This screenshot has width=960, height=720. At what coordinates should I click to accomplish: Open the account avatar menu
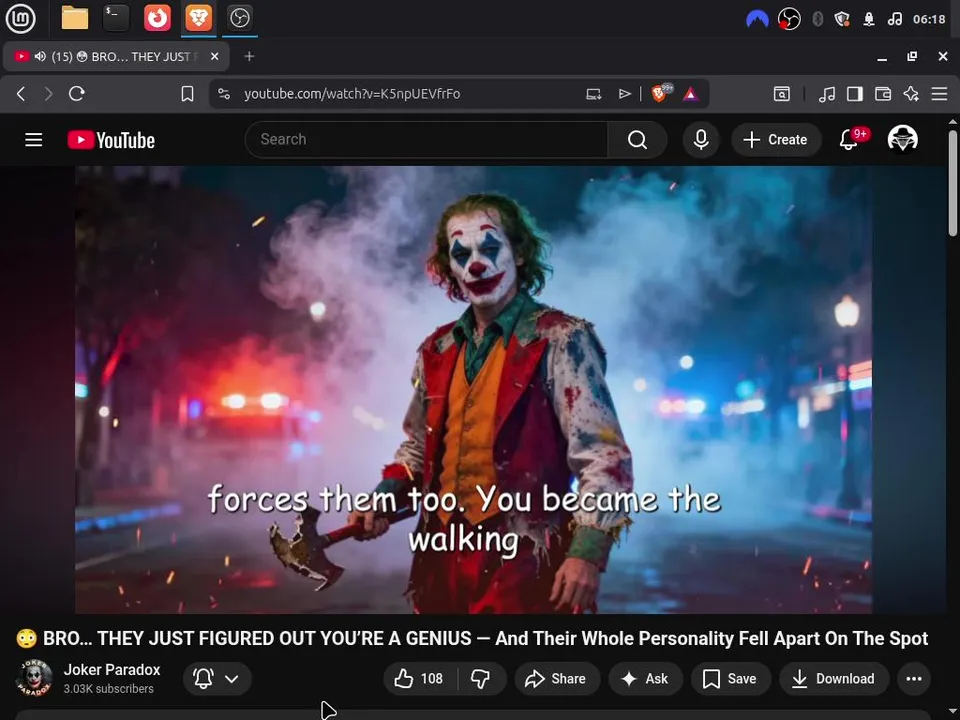(902, 139)
